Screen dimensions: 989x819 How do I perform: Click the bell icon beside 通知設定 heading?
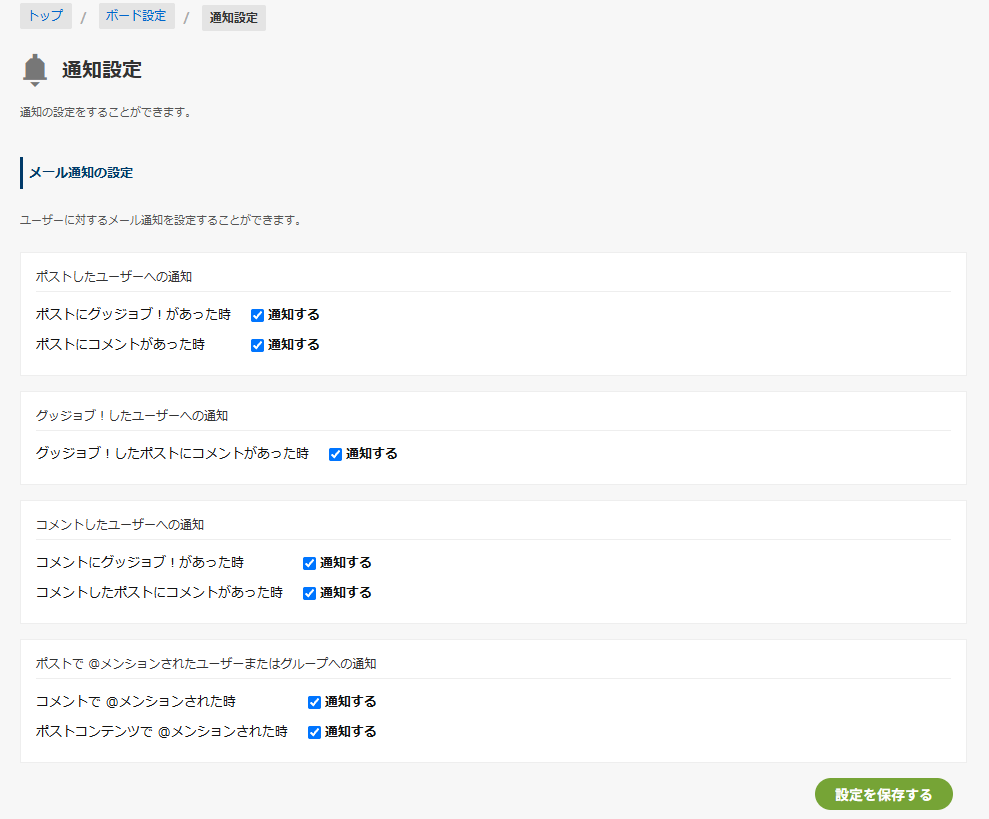[x=35, y=70]
